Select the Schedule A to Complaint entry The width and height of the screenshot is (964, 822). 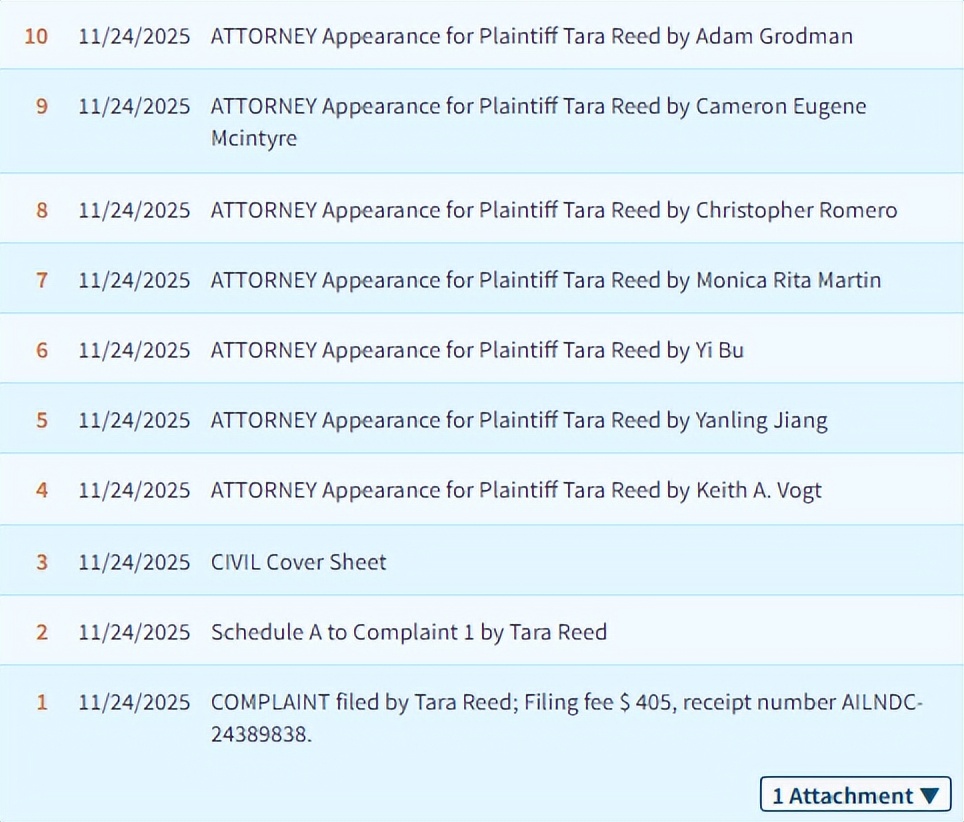pos(408,632)
